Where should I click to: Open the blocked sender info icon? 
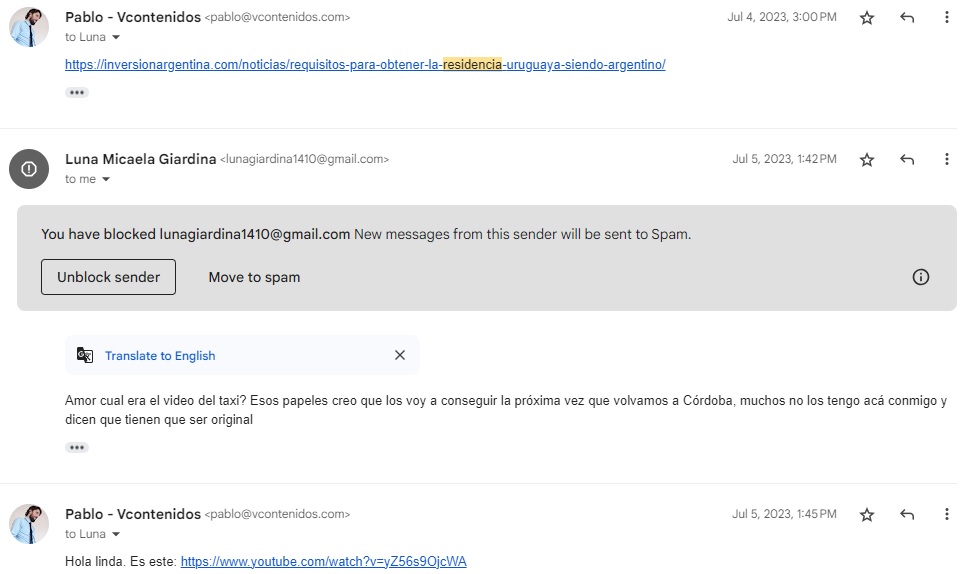pyautogui.click(x=920, y=277)
